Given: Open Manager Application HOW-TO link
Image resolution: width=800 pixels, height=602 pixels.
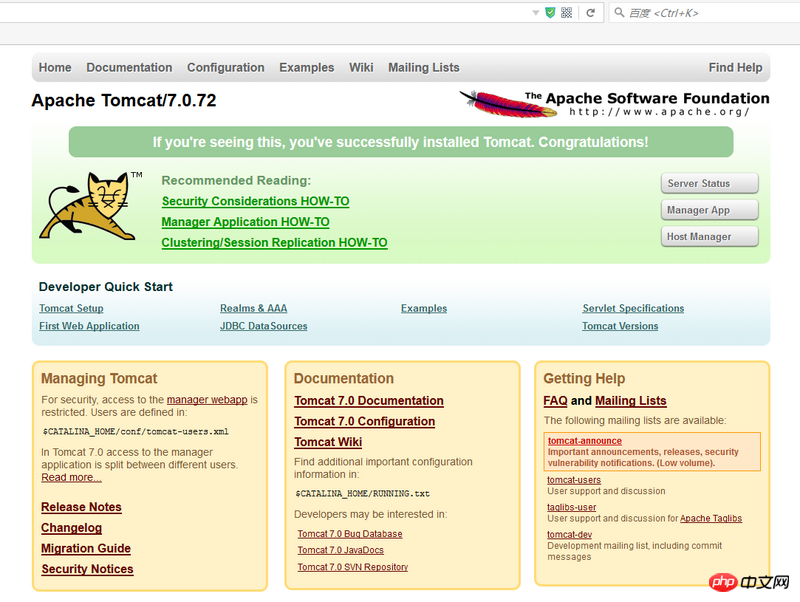Looking at the screenshot, I should [245, 222].
